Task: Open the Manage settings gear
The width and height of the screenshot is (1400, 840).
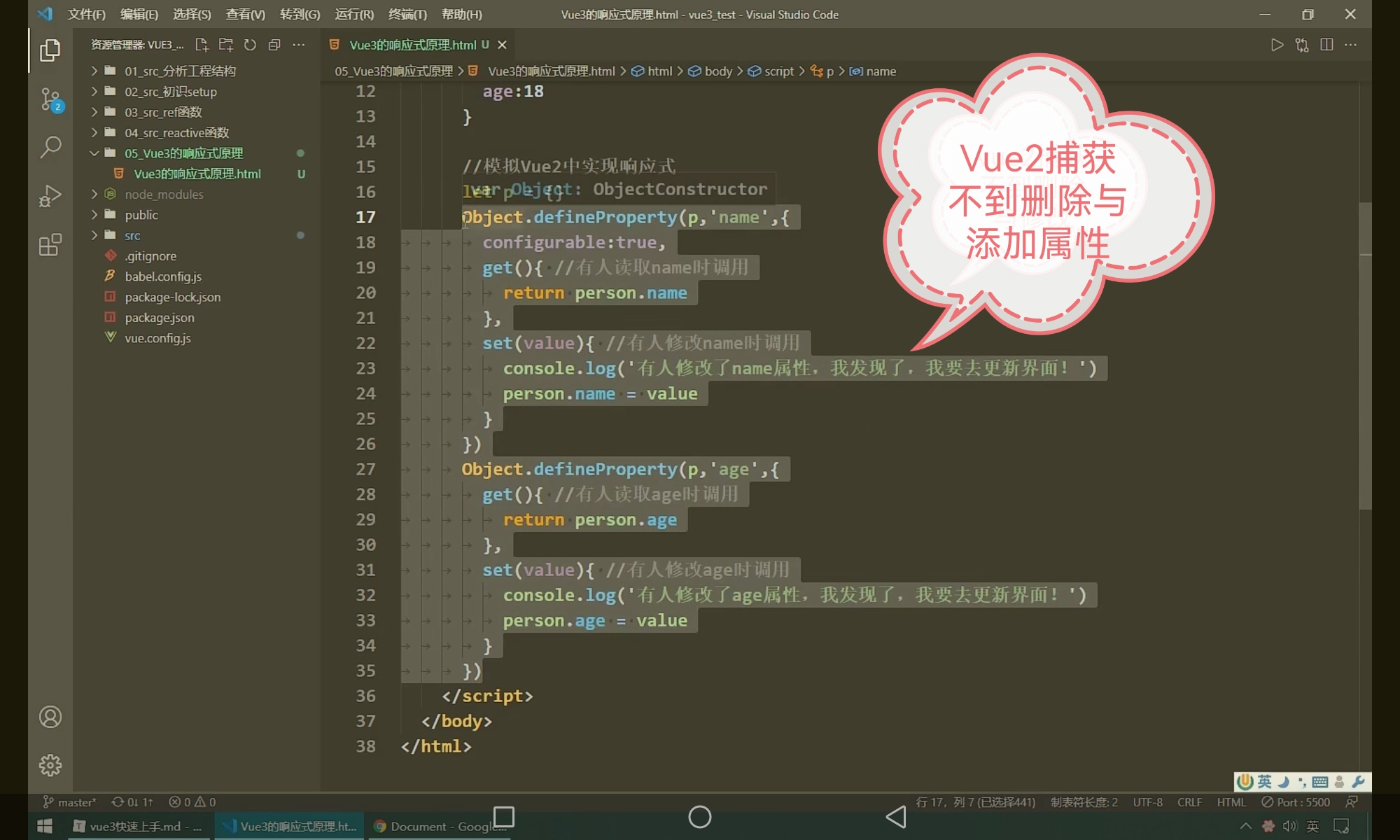Action: [x=50, y=765]
